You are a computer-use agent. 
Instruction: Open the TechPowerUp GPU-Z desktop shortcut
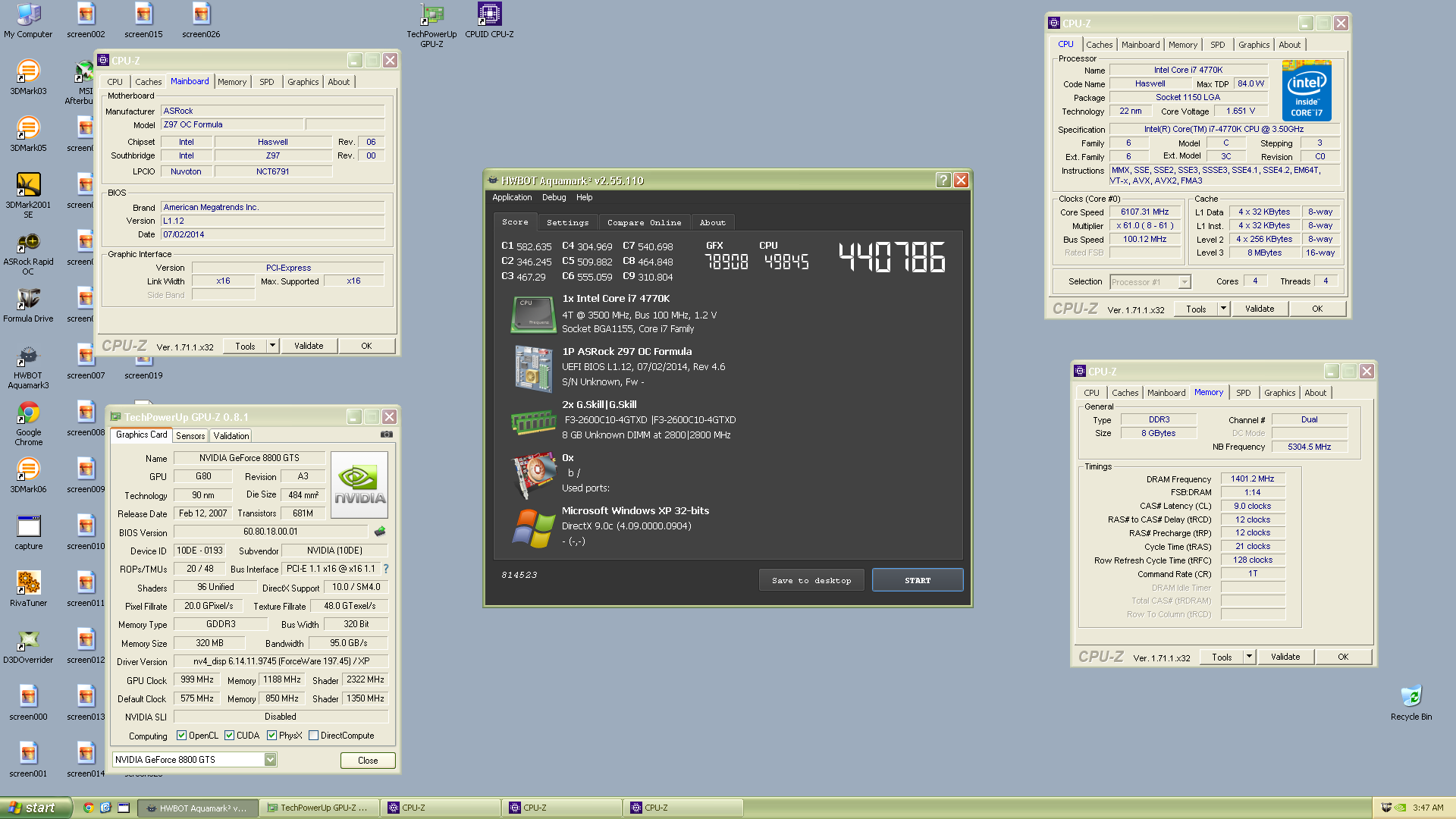click(x=431, y=24)
